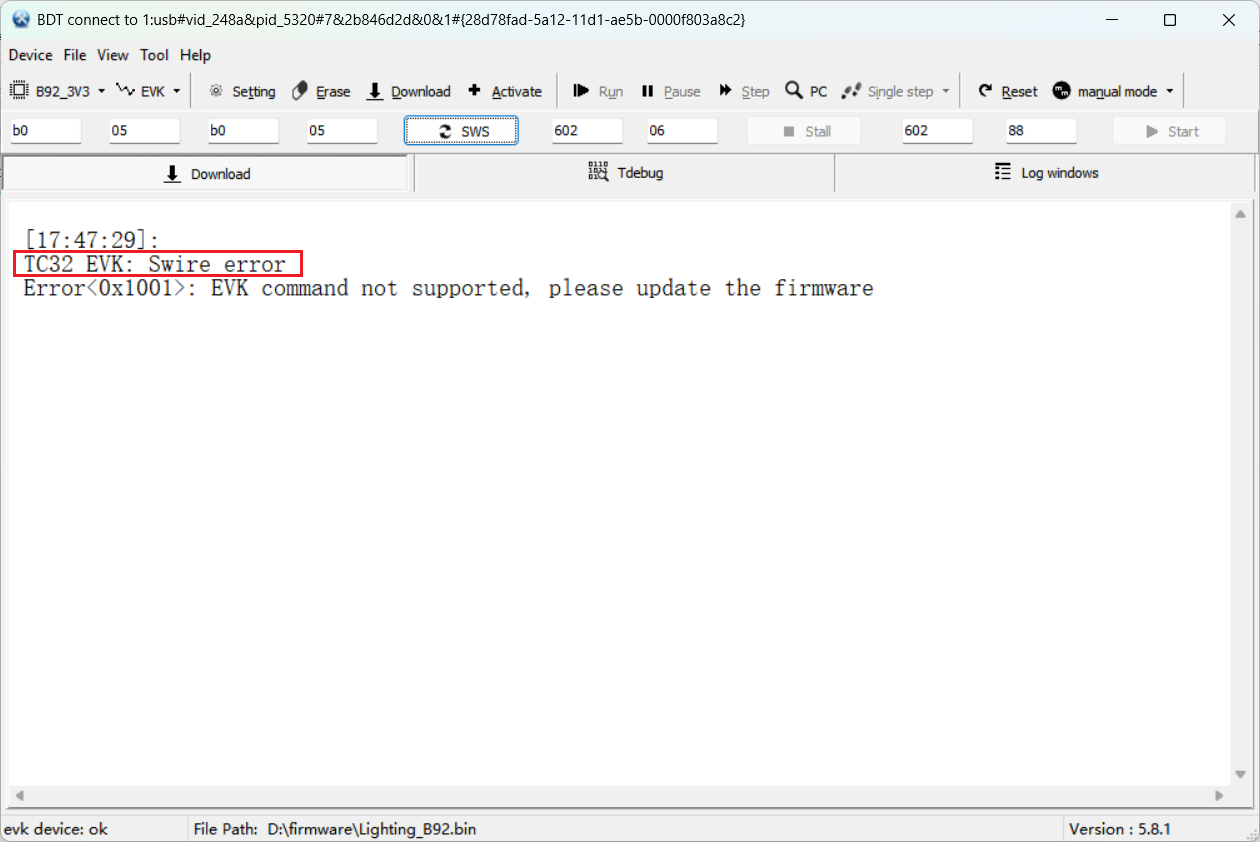Focus the 602 field before Start
Image resolution: width=1260 pixels, height=842 pixels.
tap(937, 131)
